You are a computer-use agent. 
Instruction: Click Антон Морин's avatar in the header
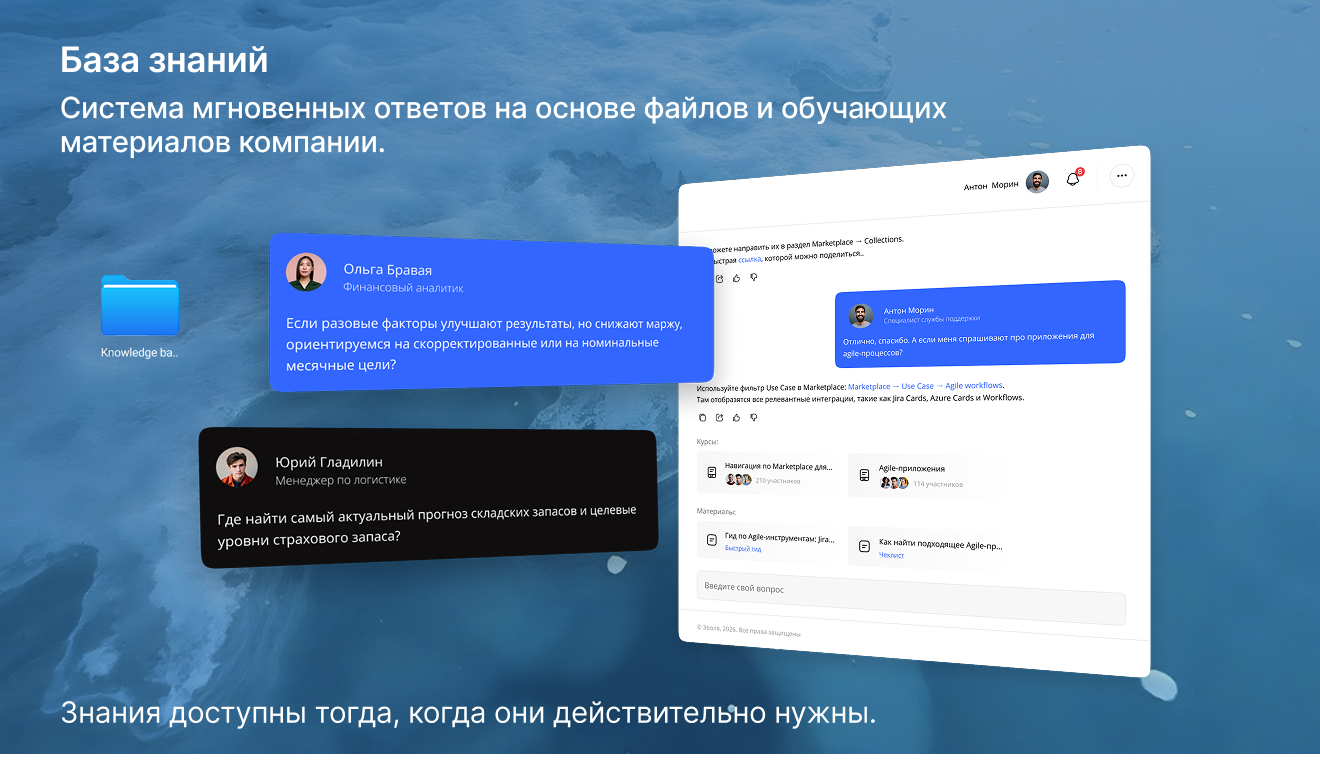pyautogui.click(x=1037, y=182)
